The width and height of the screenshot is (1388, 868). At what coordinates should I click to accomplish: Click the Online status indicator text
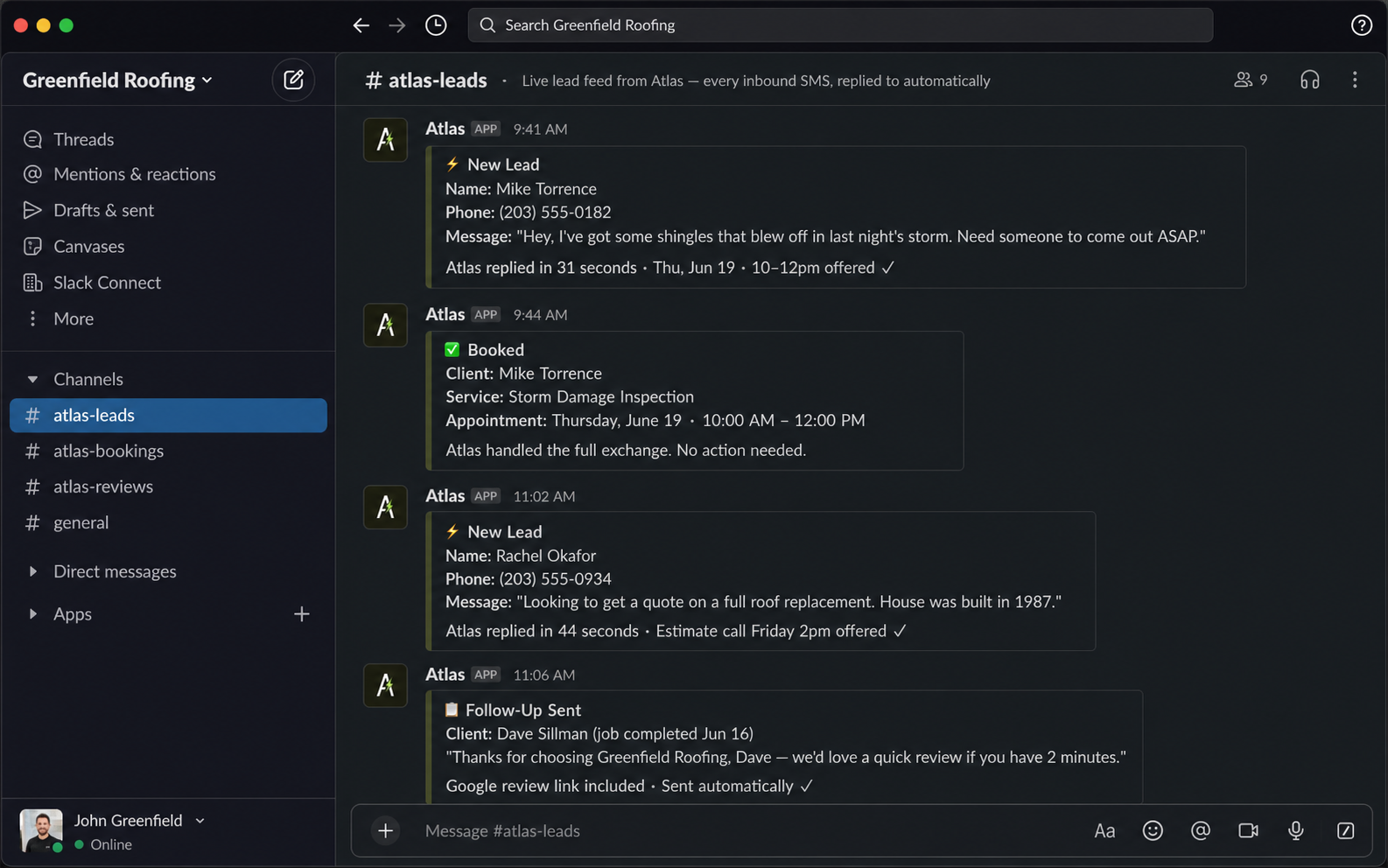click(x=111, y=844)
